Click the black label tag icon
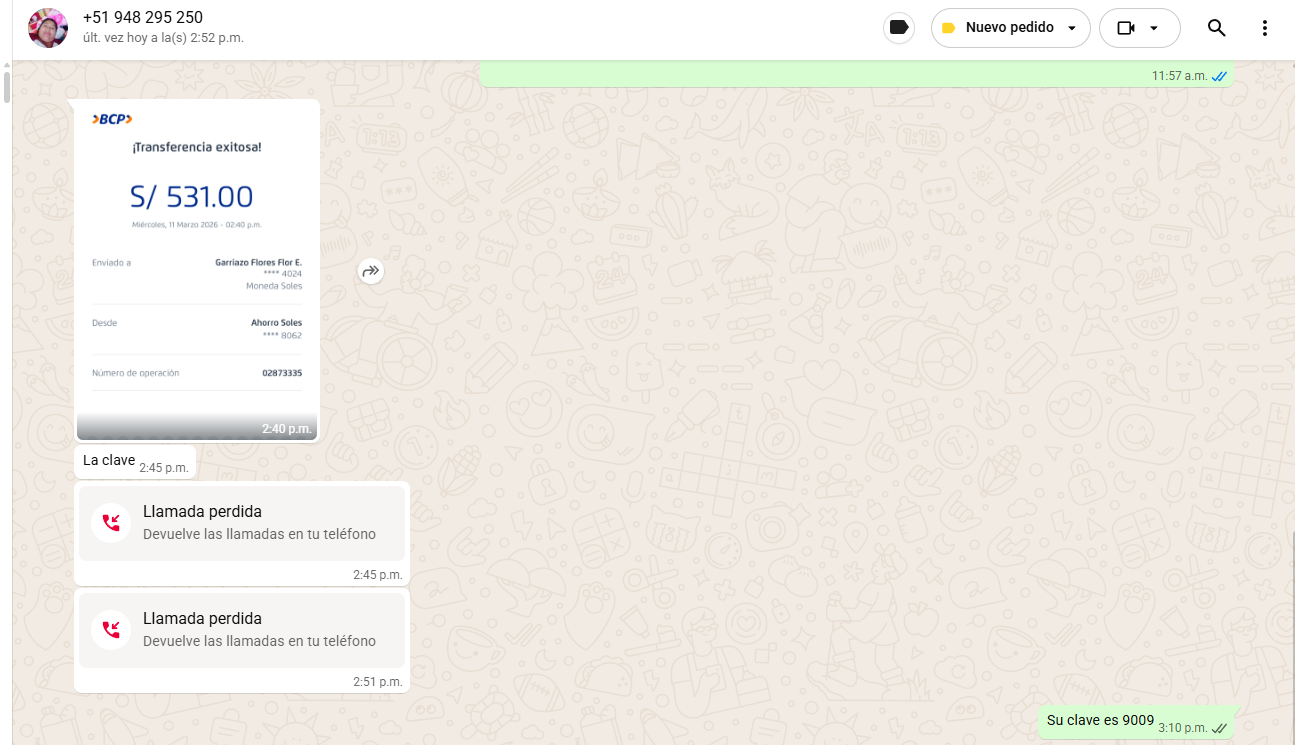This screenshot has height=745, width=1295. click(x=899, y=28)
